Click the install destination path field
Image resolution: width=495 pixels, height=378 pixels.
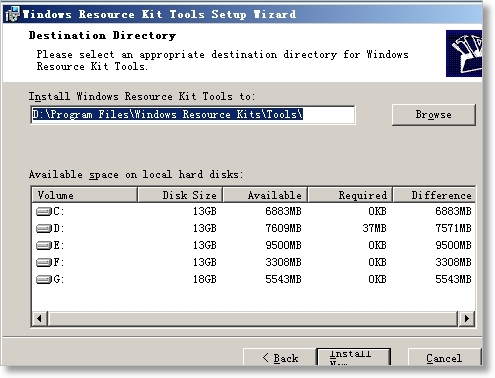pos(193,115)
